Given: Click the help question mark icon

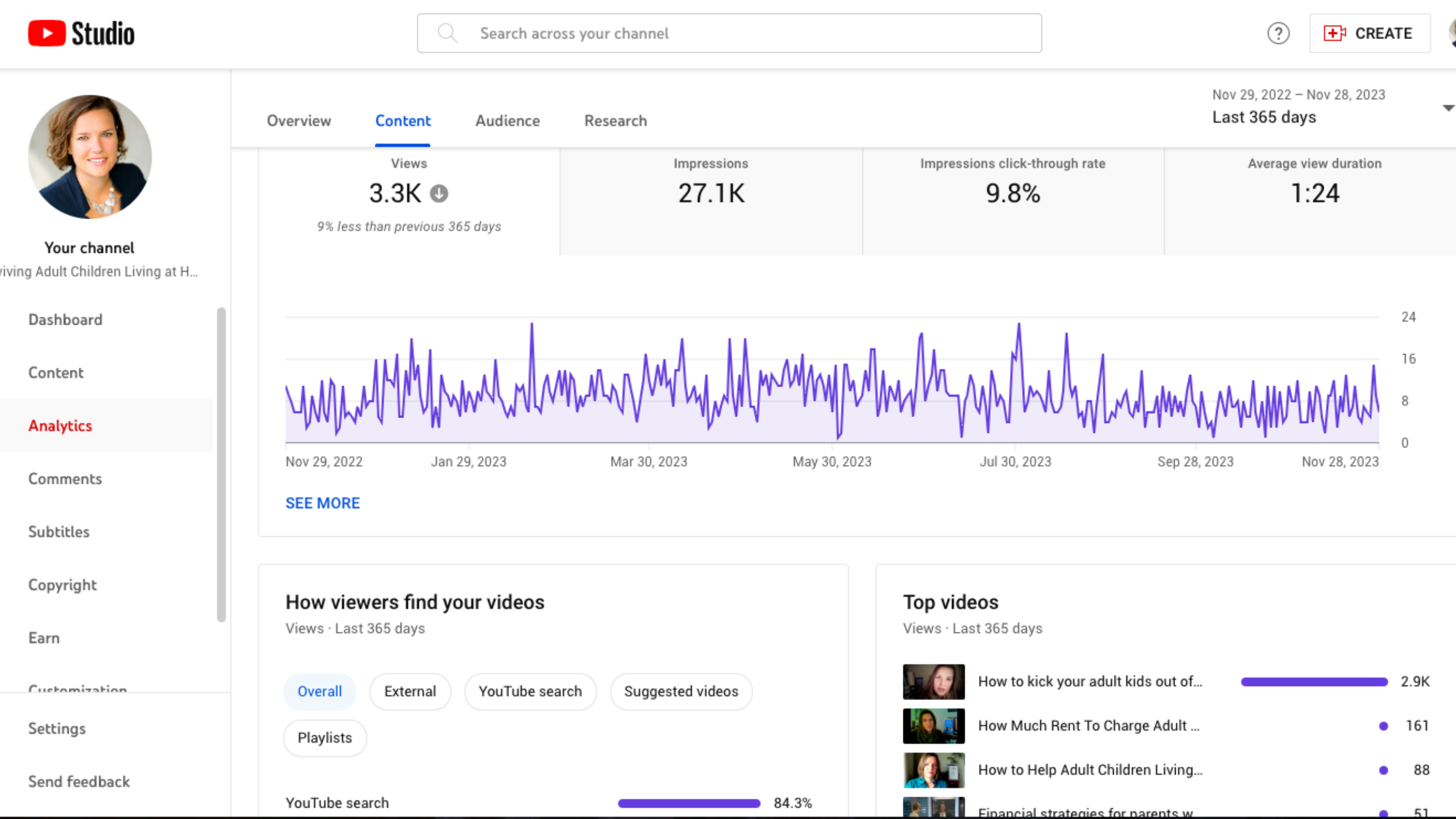Looking at the screenshot, I should [x=1278, y=33].
